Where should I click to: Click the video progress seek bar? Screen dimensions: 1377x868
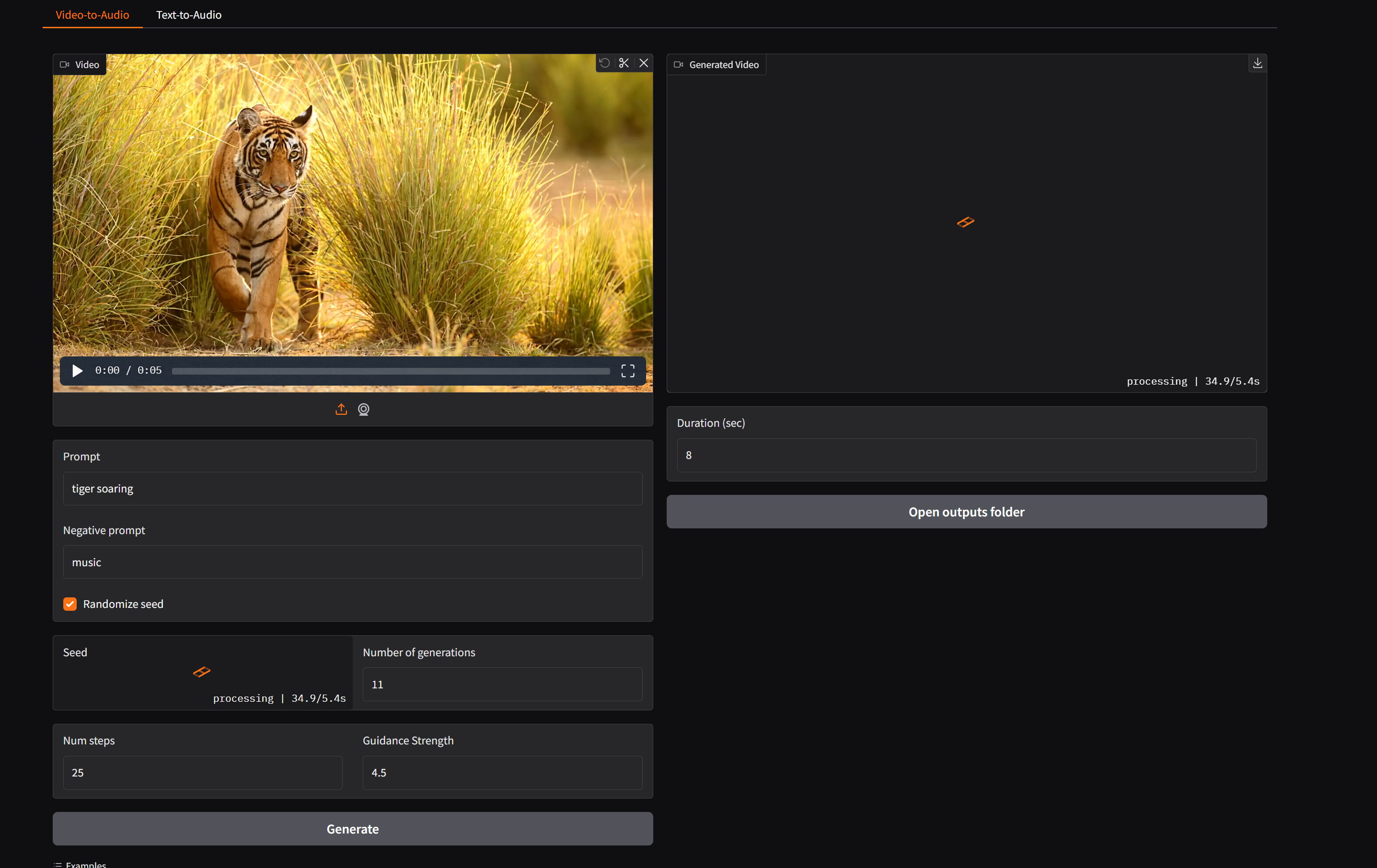[391, 371]
